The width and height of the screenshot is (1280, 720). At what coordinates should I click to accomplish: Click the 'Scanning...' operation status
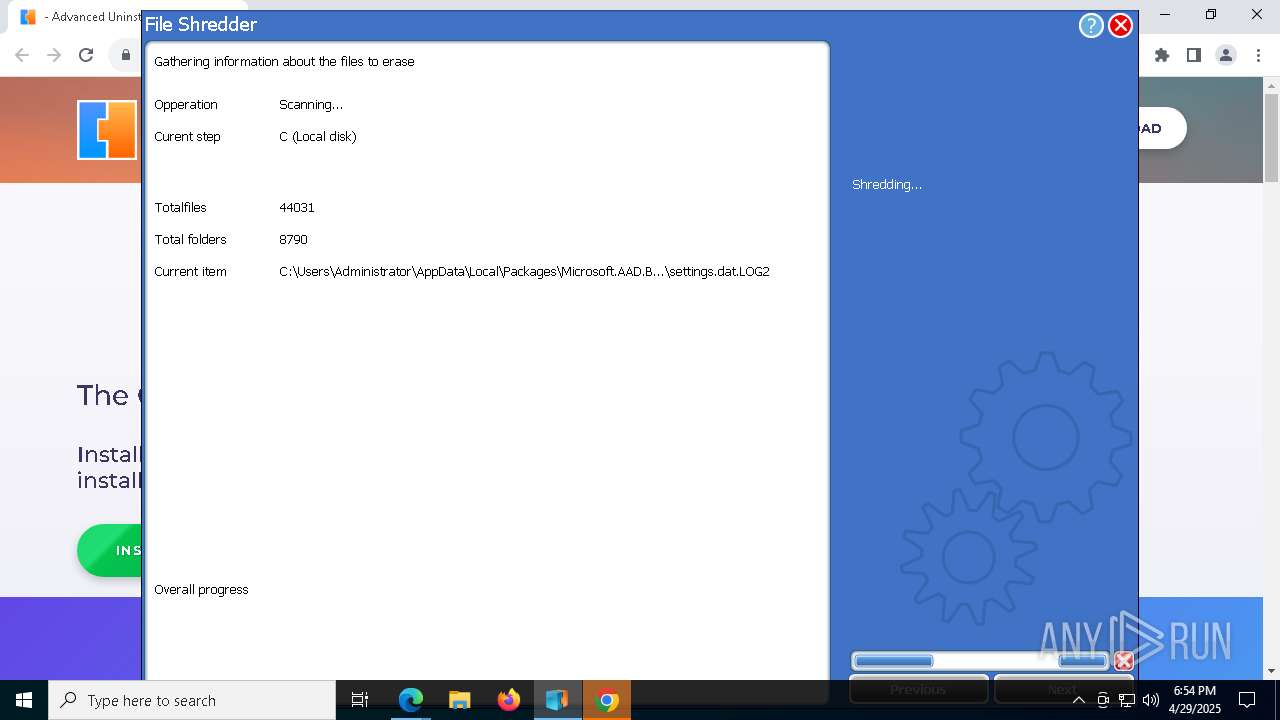(311, 104)
